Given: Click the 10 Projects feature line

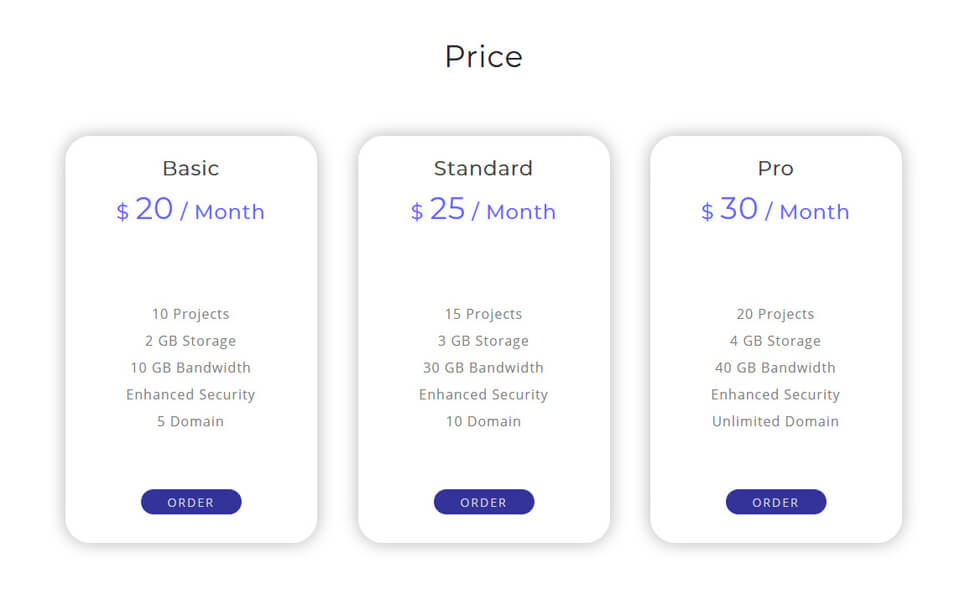Looking at the screenshot, I should (191, 314).
